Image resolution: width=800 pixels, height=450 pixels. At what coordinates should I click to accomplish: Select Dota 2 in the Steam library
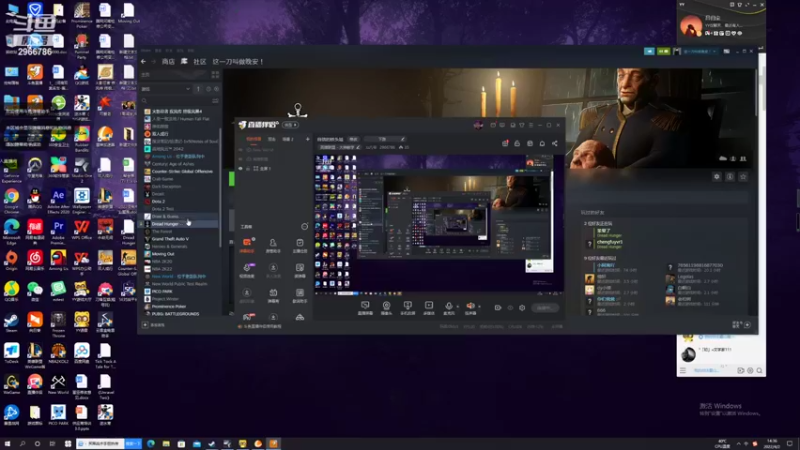[158, 202]
